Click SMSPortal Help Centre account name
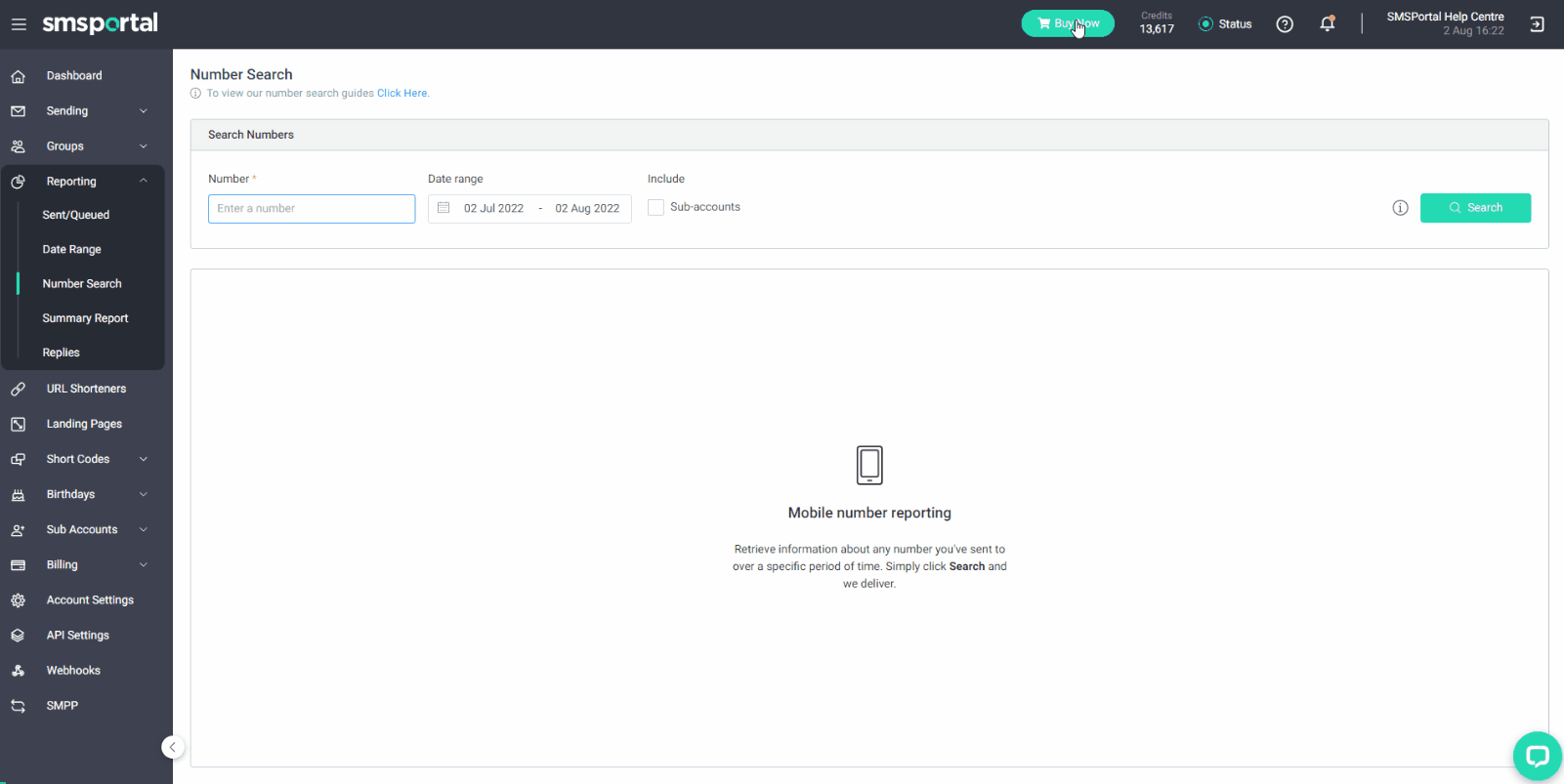Image resolution: width=1564 pixels, height=784 pixels. click(1445, 17)
